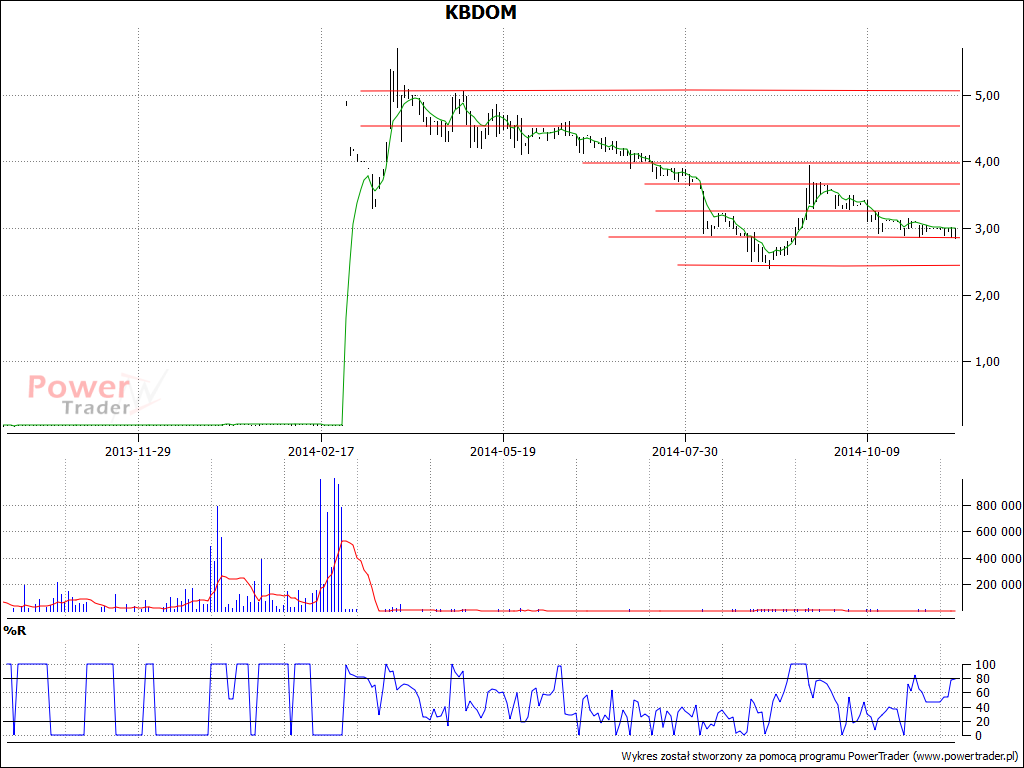Image resolution: width=1024 pixels, height=768 pixels.
Task: Click the 100 level on %R axis
Action: point(985,665)
